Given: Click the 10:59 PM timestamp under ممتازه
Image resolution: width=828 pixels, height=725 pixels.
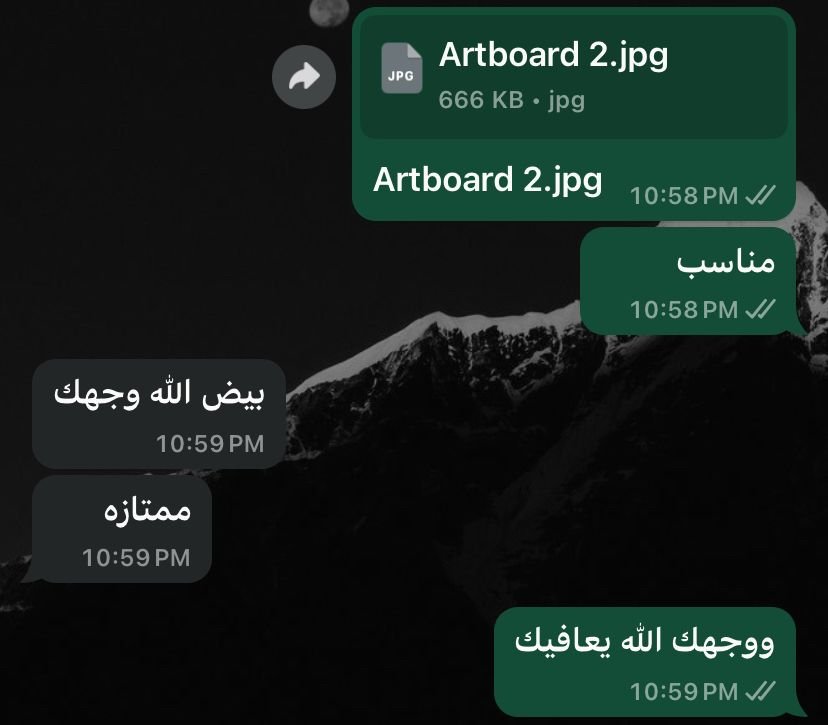Looking at the screenshot, I should (136, 558).
